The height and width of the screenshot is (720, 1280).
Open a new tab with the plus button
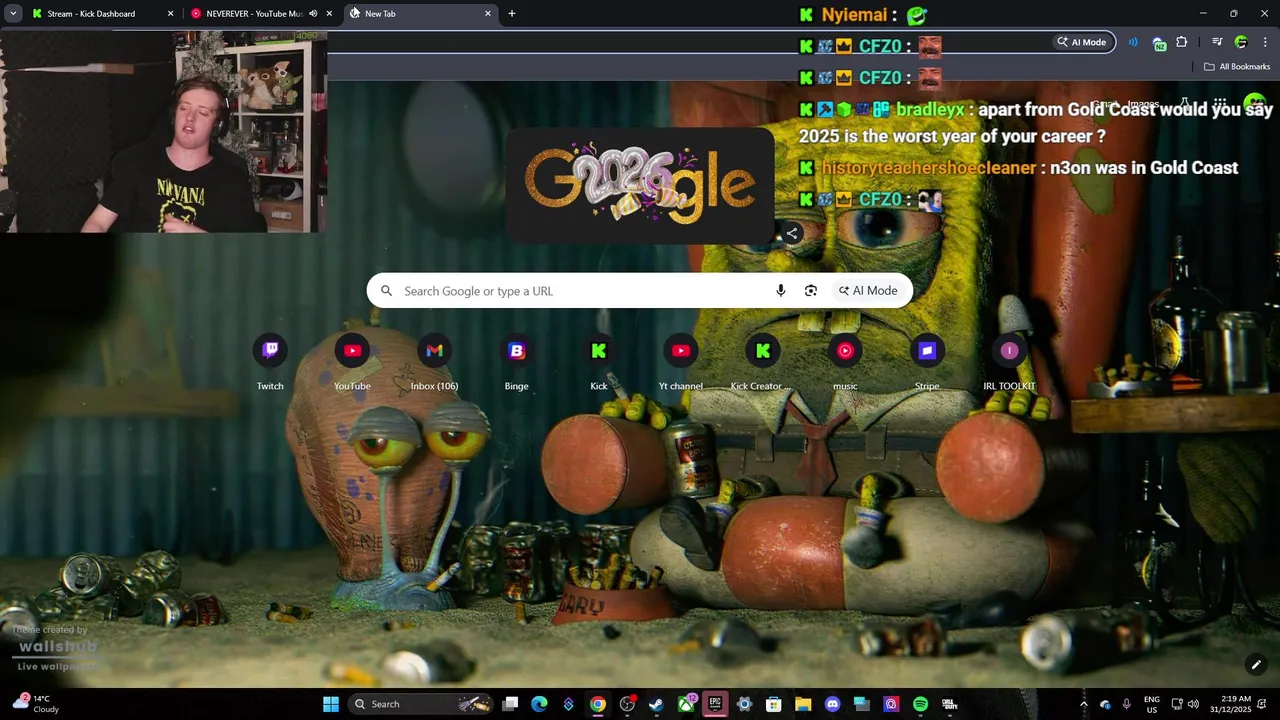[x=512, y=14]
